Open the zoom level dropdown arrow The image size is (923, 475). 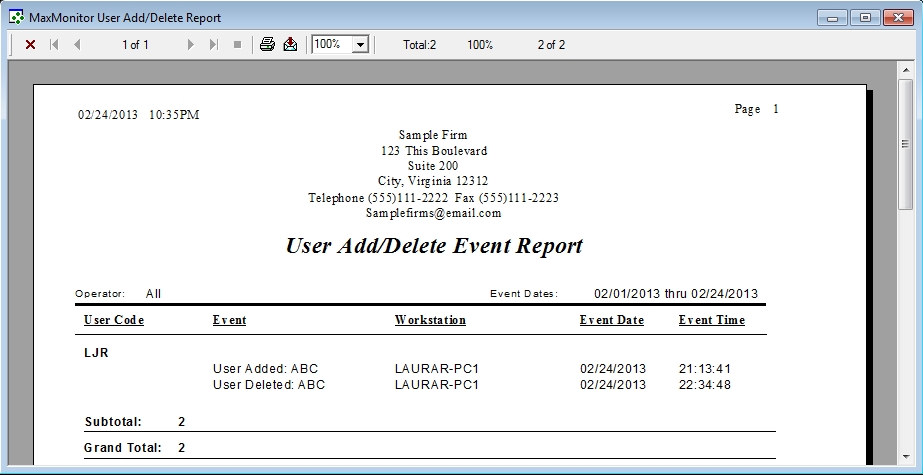(360, 45)
